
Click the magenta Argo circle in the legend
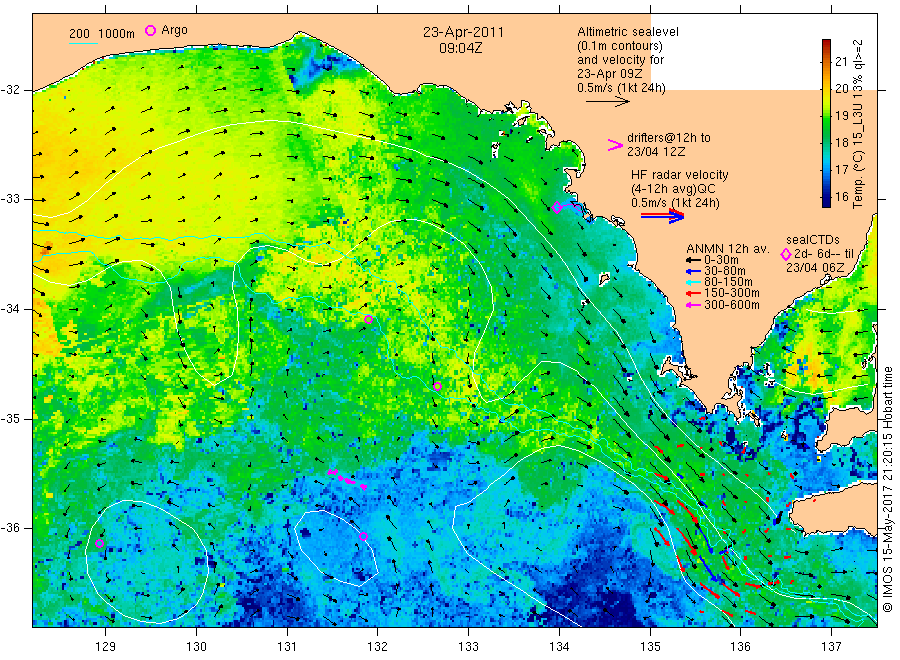(x=150, y=31)
